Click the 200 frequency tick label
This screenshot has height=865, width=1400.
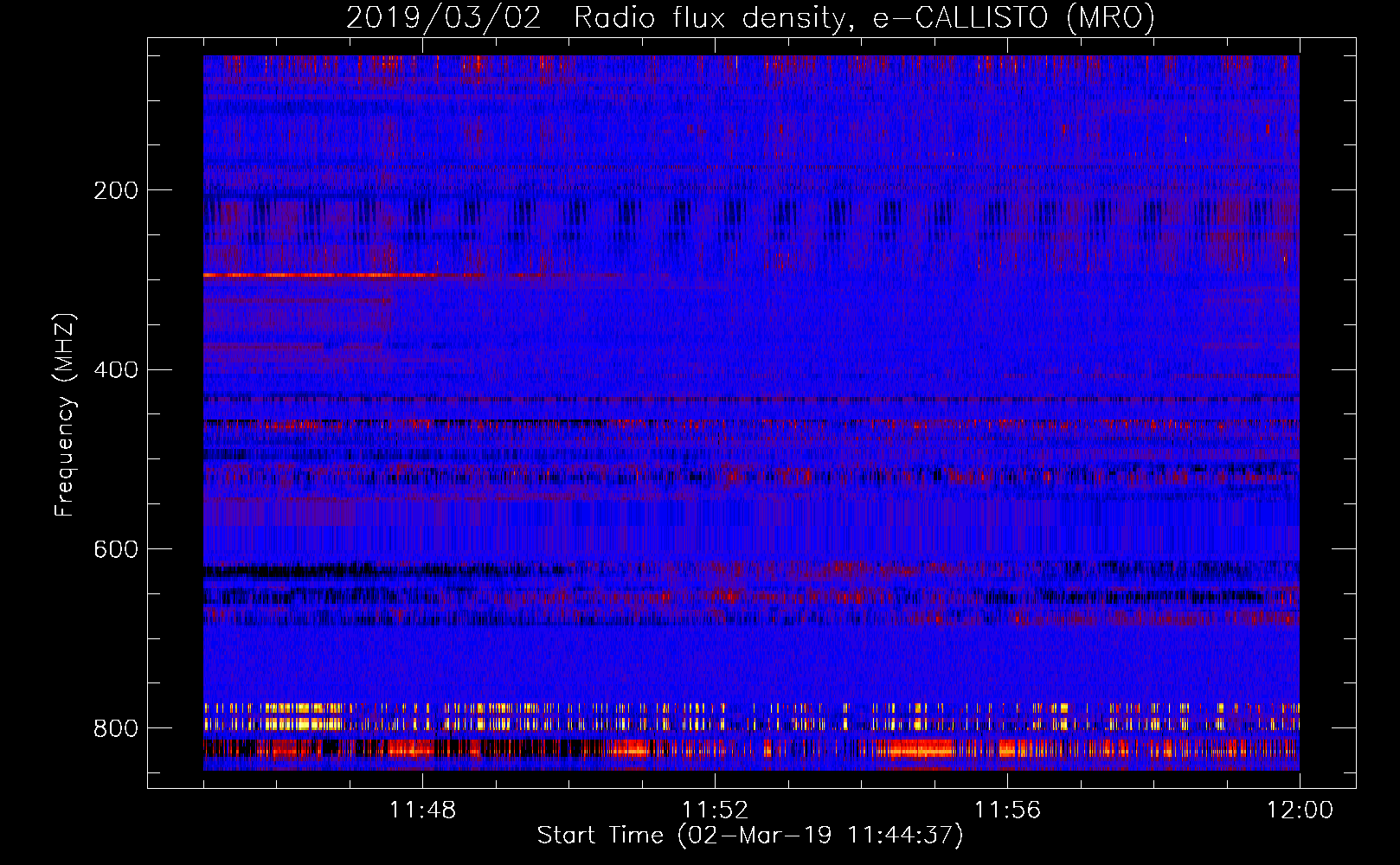coord(116,190)
